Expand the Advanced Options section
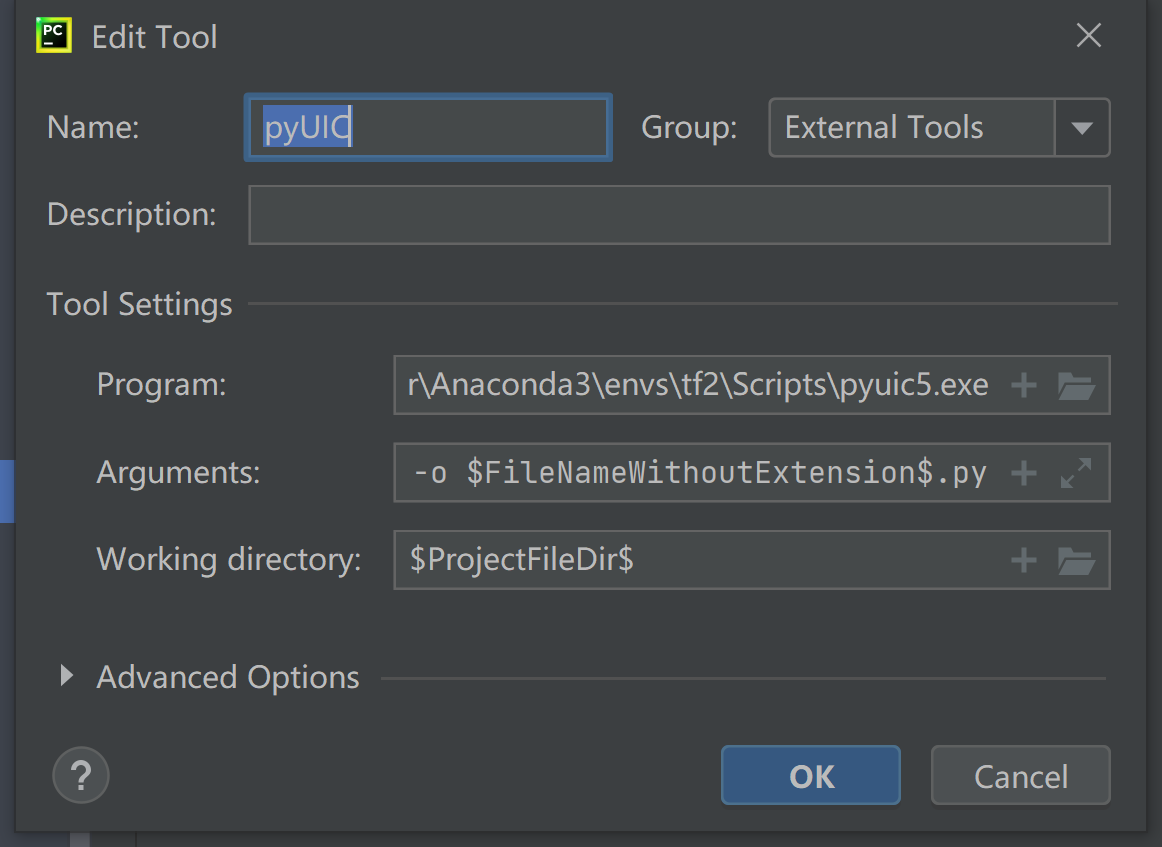 67,677
